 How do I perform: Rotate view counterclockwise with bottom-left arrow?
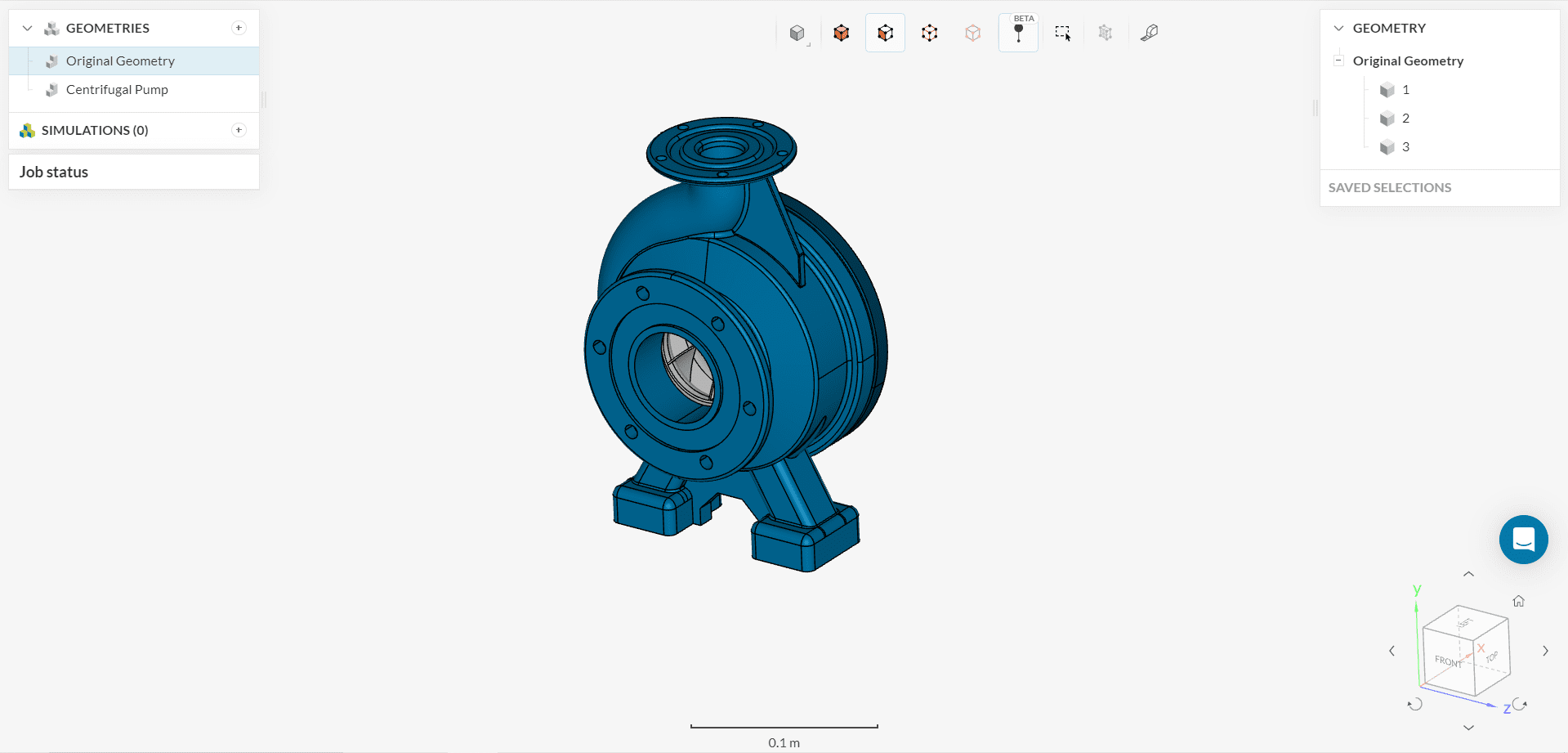(1415, 704)
